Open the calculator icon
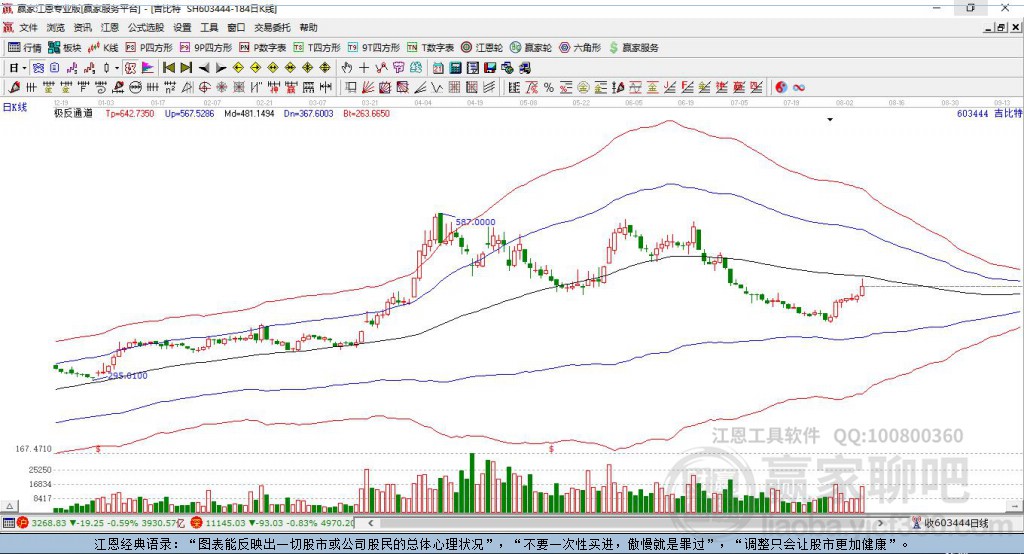The width and height of the screenshot is (1024, 554). pyautogui.click(x=455, y=68)
